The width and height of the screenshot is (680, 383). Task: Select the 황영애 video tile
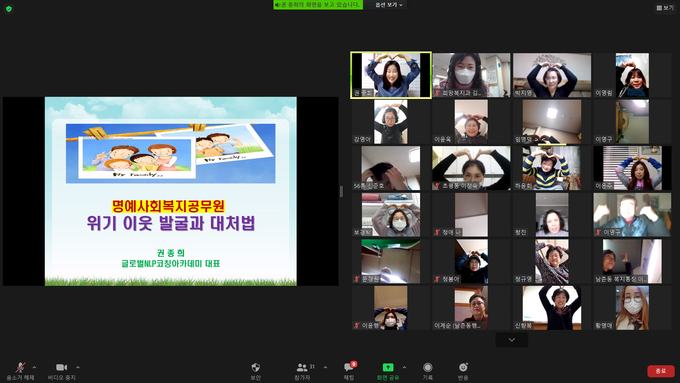pos(632,308)
